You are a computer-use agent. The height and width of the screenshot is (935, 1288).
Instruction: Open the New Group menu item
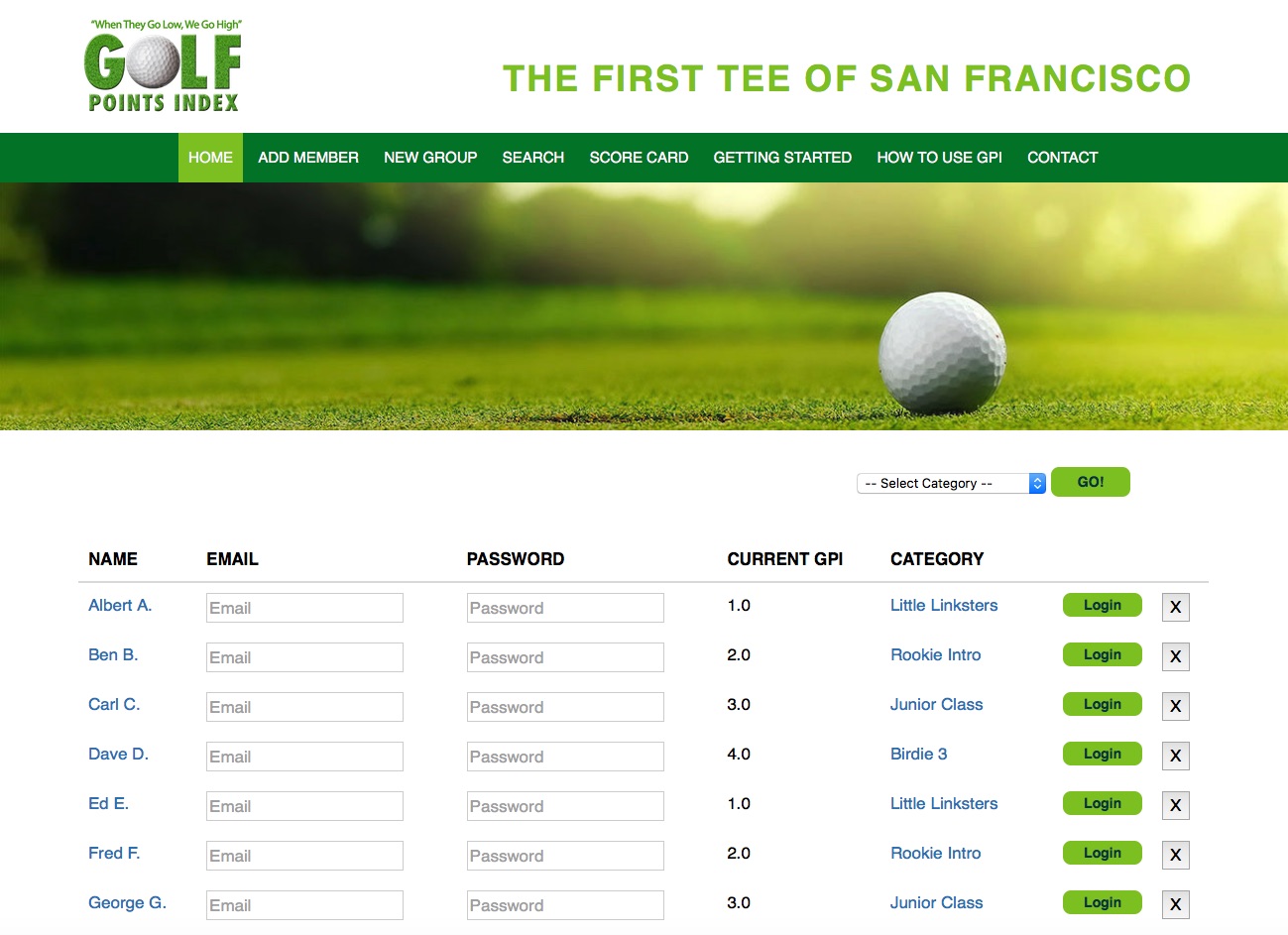click(x=430, y=158)
